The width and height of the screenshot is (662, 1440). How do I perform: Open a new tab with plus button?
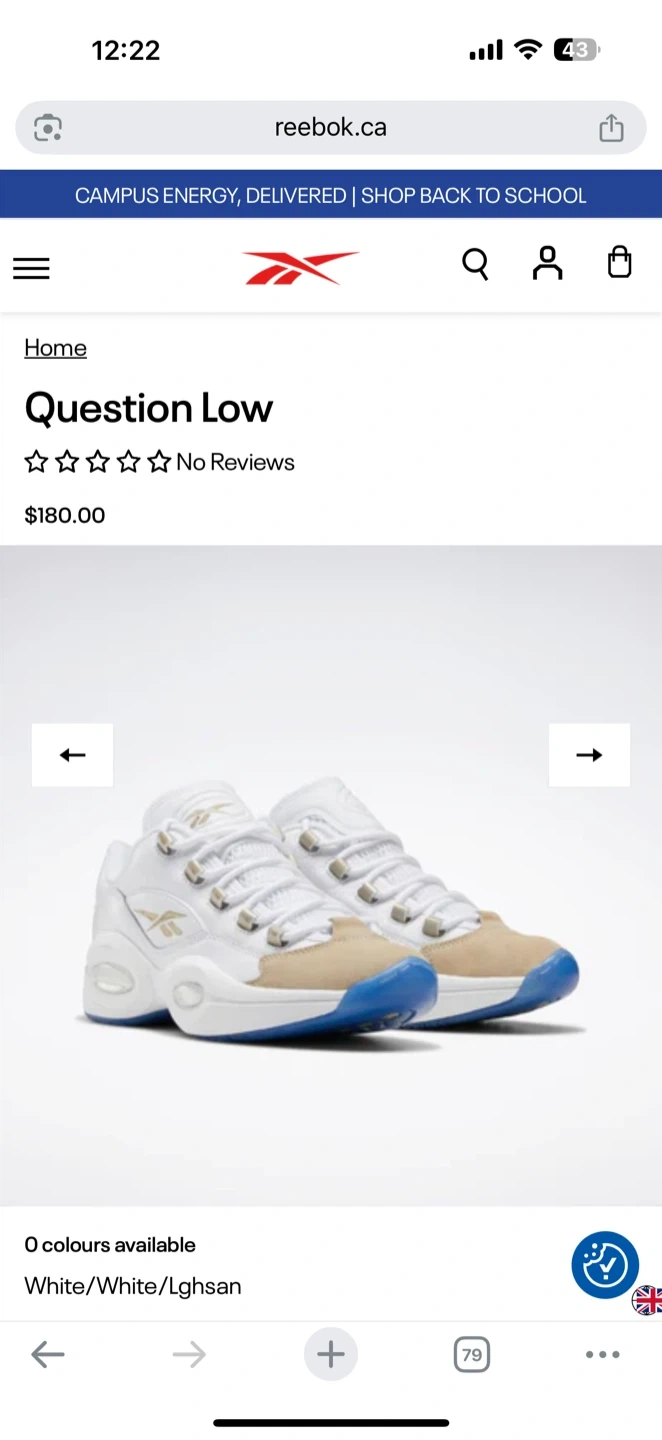coord(331,1355)
